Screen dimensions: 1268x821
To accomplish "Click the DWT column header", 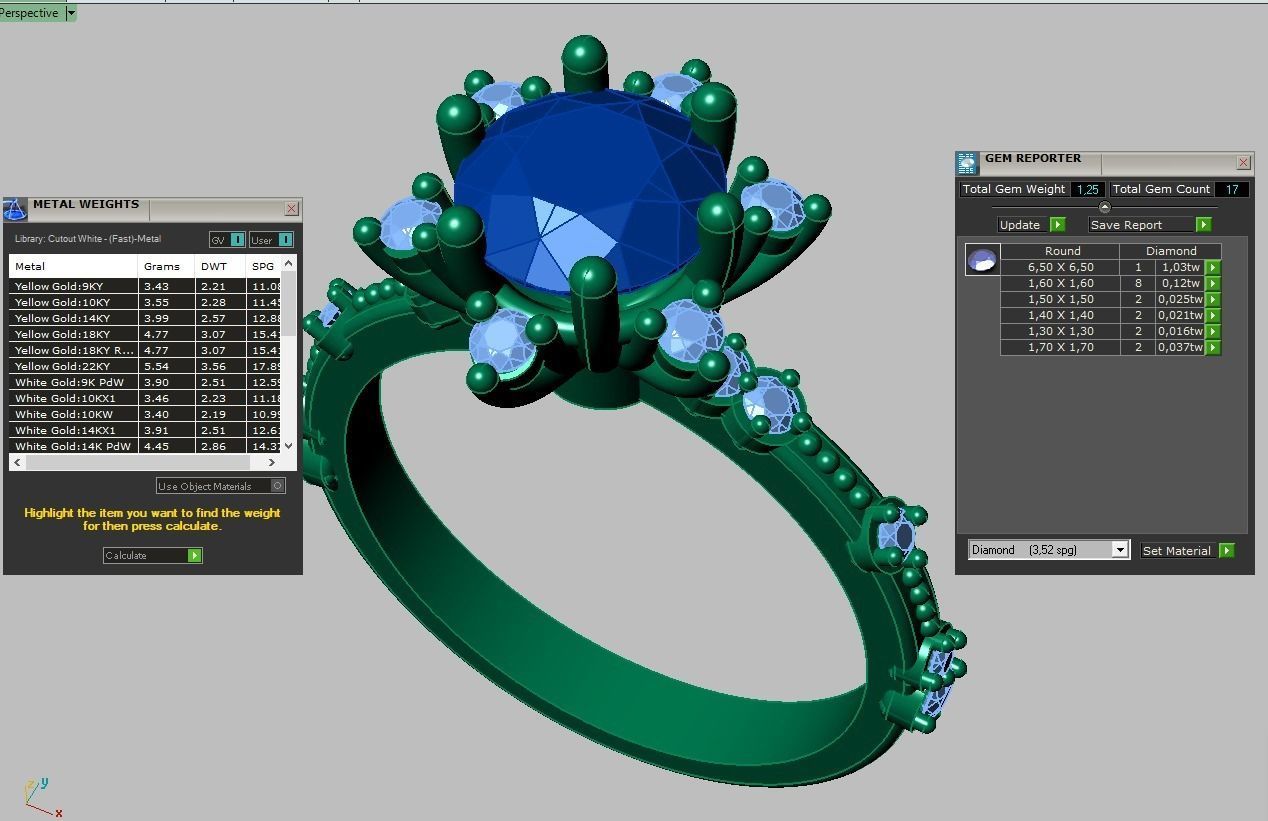I will click(221, 266).
